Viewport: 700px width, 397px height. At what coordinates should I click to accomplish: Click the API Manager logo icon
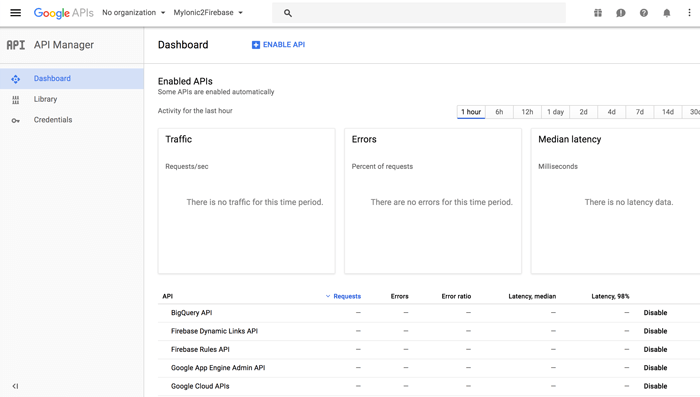click(x=16, y=45)
